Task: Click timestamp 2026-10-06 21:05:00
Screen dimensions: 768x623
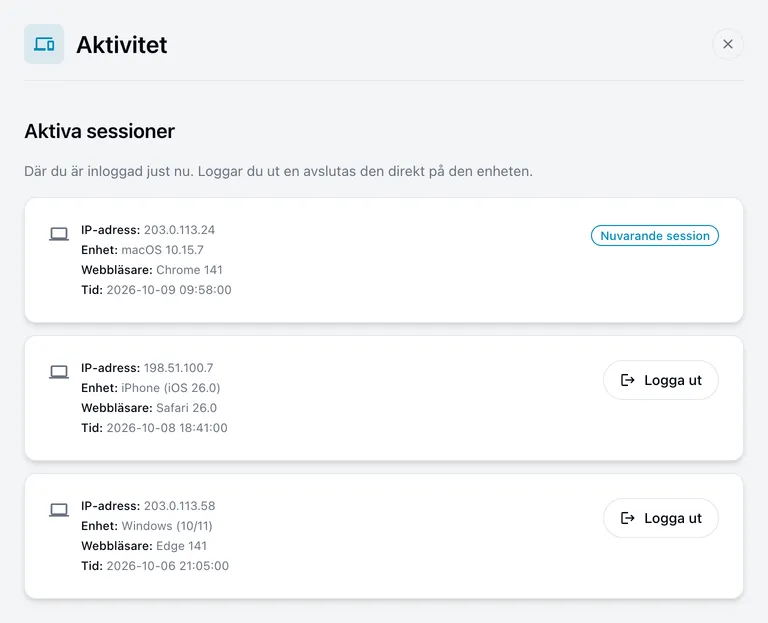Action: pos(168,566)
